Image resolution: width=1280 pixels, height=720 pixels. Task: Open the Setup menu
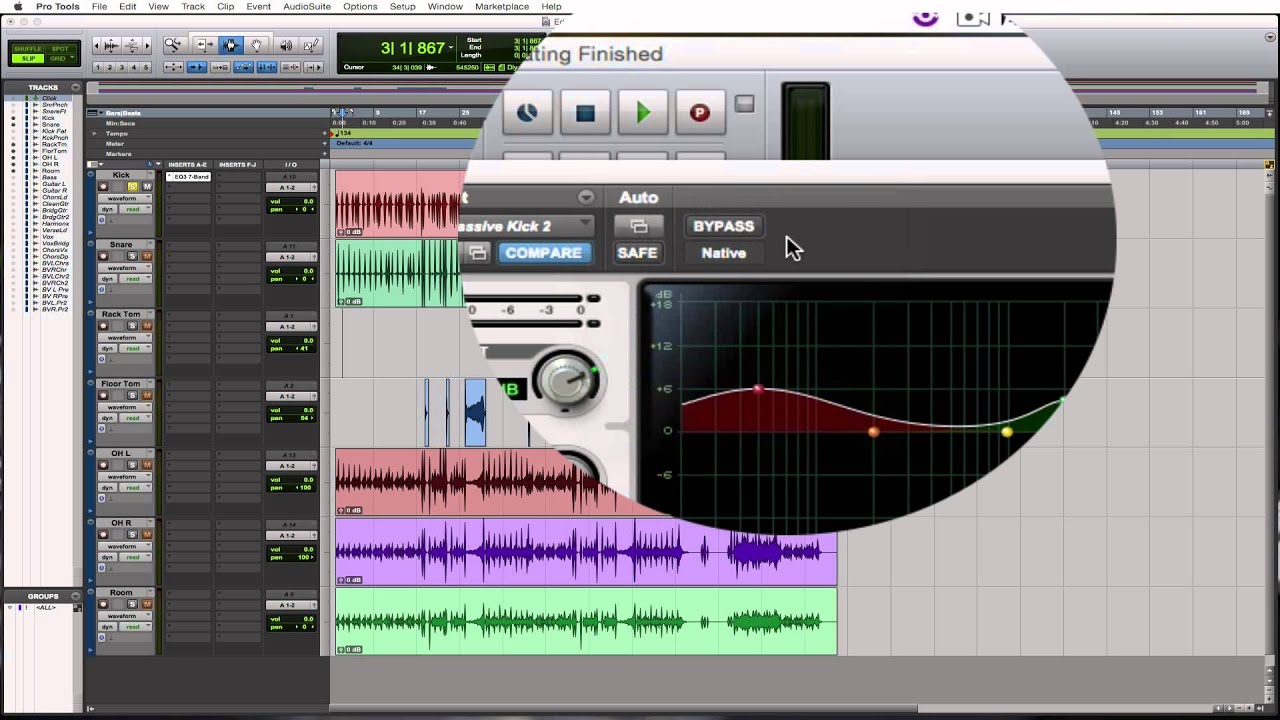pyautogui.click(x=403, y=7)
